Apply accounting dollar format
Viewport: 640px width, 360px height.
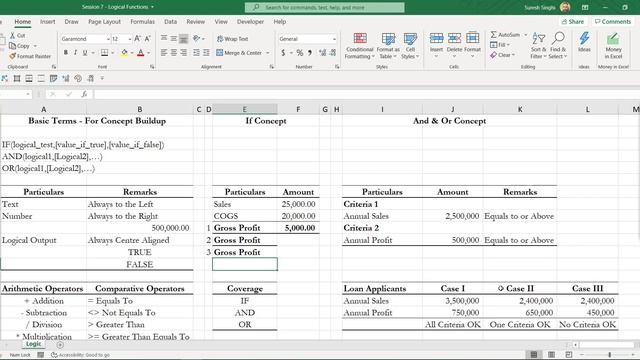[x=283, y=53]
